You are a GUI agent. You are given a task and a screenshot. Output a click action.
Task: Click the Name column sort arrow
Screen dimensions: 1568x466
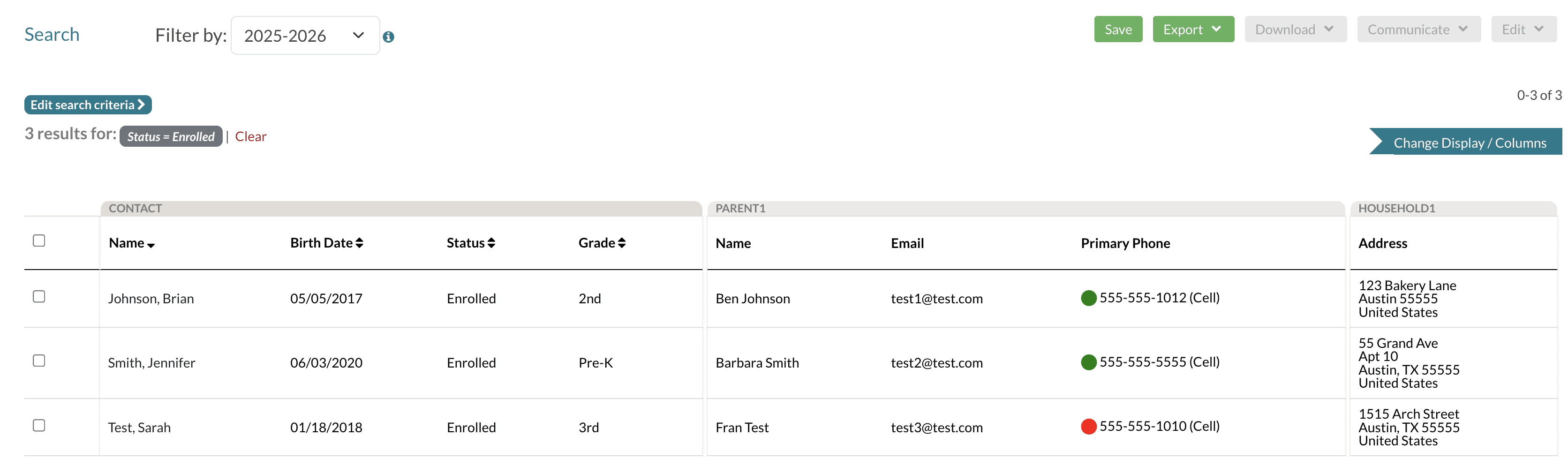pyautogui.click(x=151, y=245)
